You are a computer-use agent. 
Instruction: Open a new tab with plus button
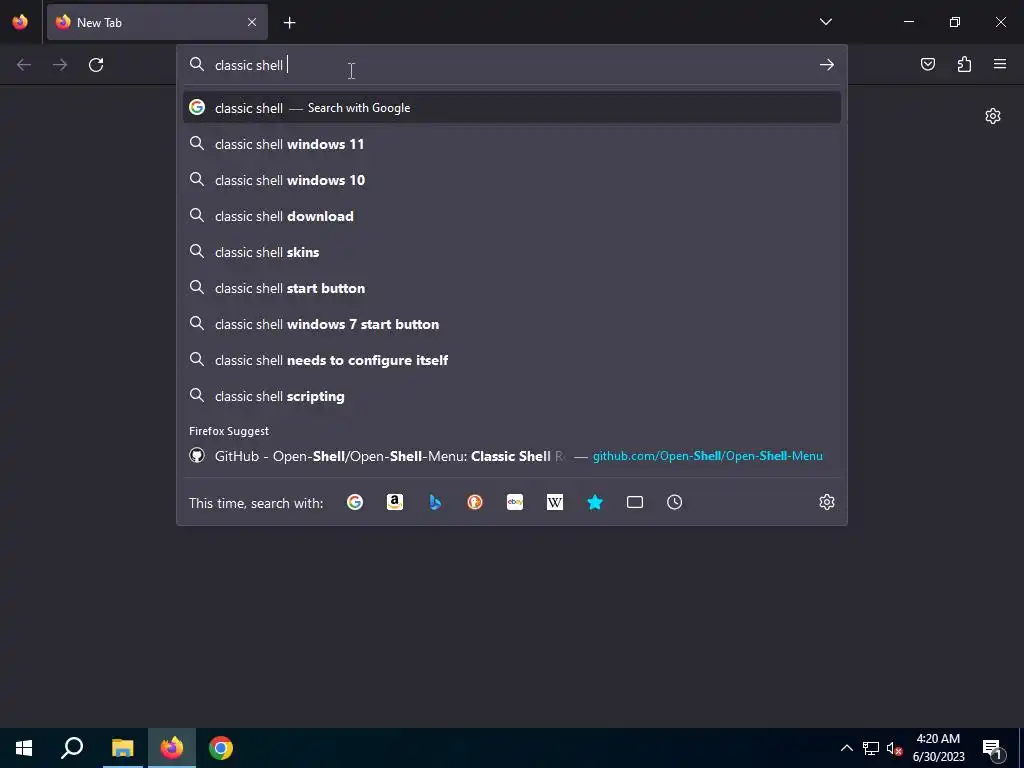[x=289, y=23]
